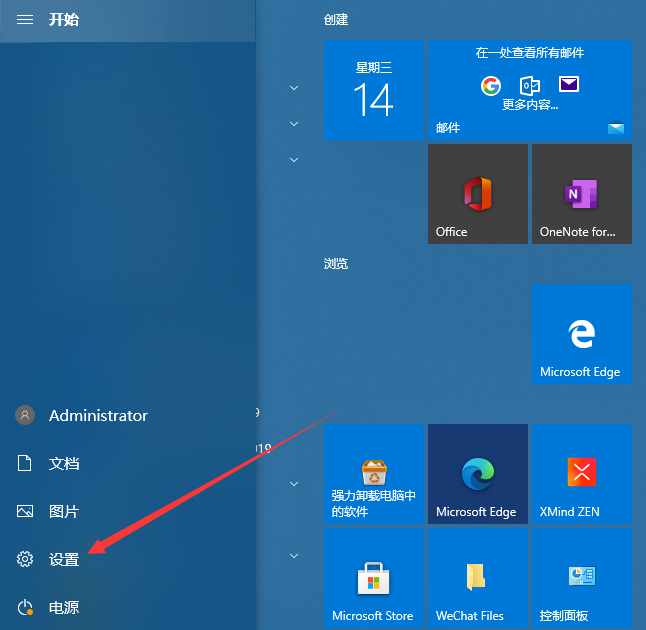Open 图片 folder from the sidebar
The image size is (646, 630).
click(x=63, y=511)
